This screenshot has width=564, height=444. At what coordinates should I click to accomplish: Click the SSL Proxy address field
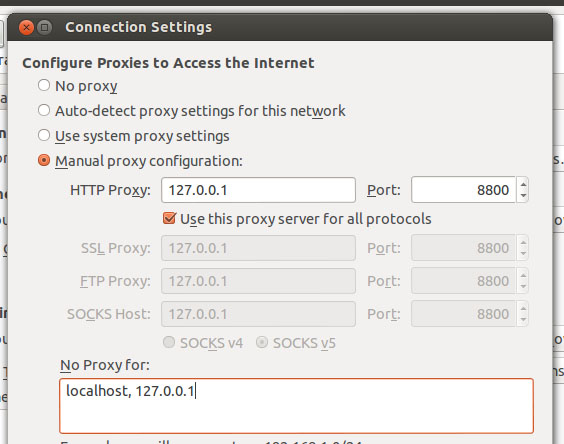click(258, 248)
